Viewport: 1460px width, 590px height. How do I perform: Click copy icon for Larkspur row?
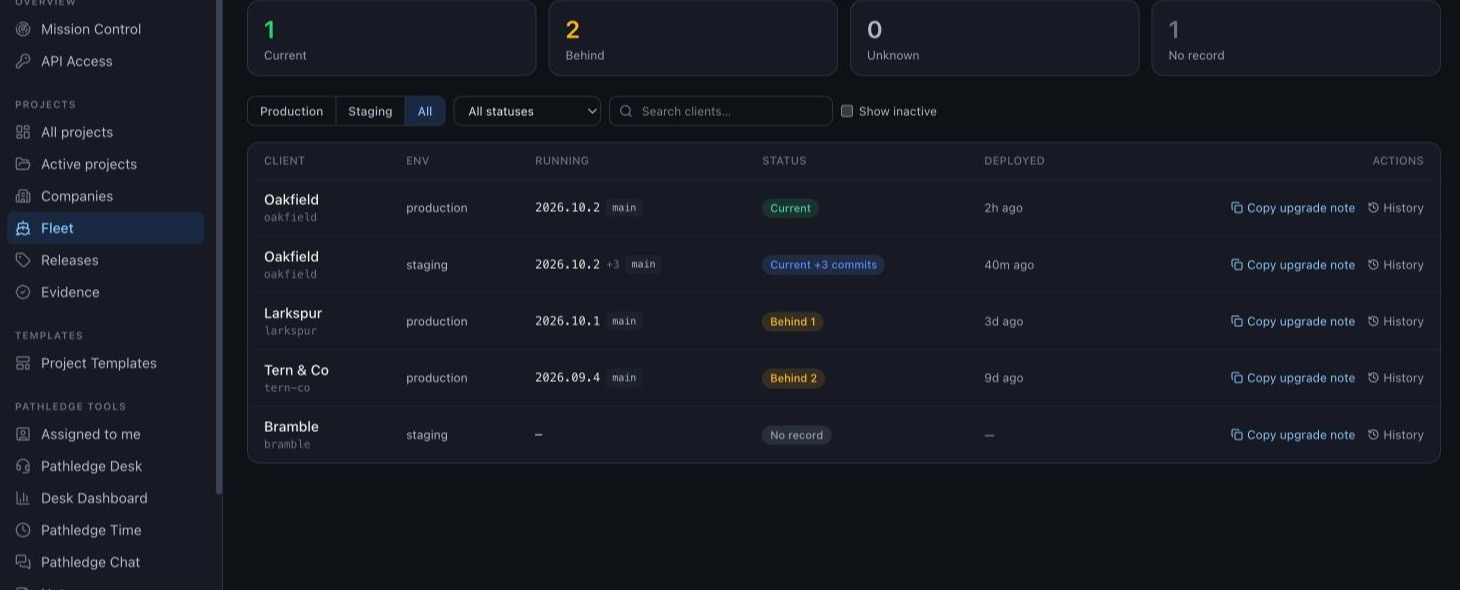coord(1237,321)
